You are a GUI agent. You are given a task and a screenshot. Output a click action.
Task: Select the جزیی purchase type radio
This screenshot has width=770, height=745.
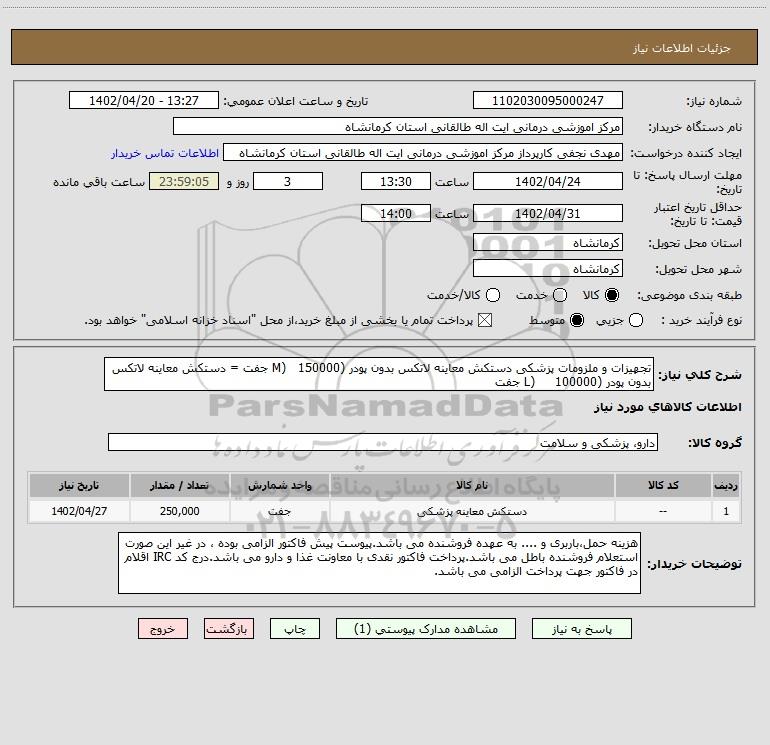tap(635, 321)
